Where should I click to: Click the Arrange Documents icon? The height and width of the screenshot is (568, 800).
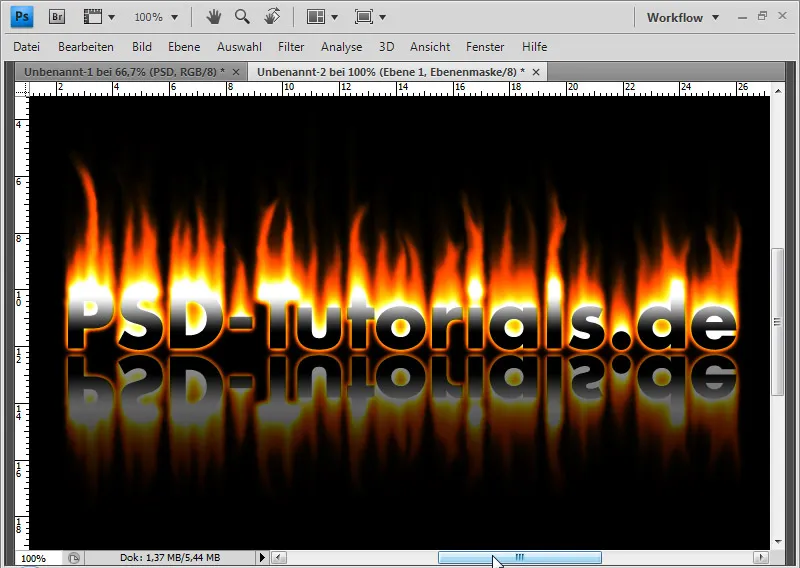point(316,17)
